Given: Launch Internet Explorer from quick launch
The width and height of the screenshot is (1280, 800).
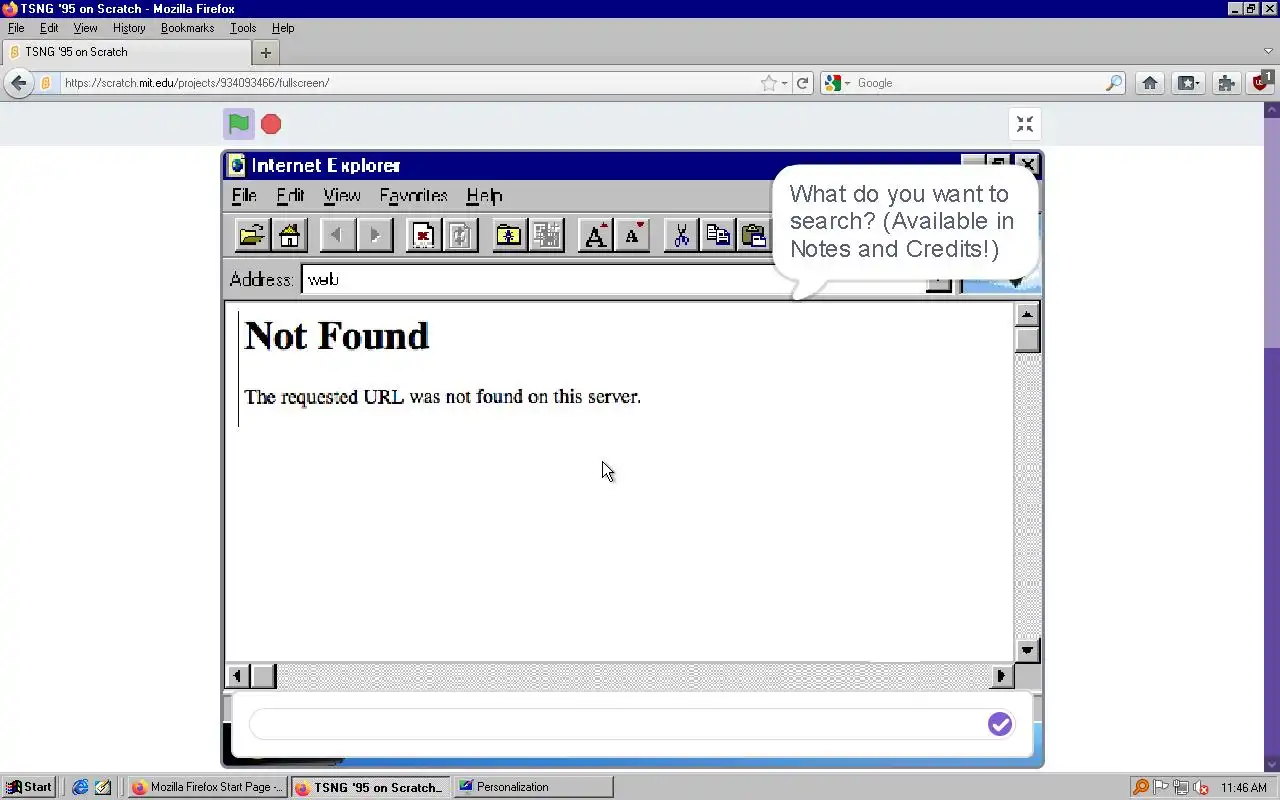Looking at the screenshot, I should (80, 787).
